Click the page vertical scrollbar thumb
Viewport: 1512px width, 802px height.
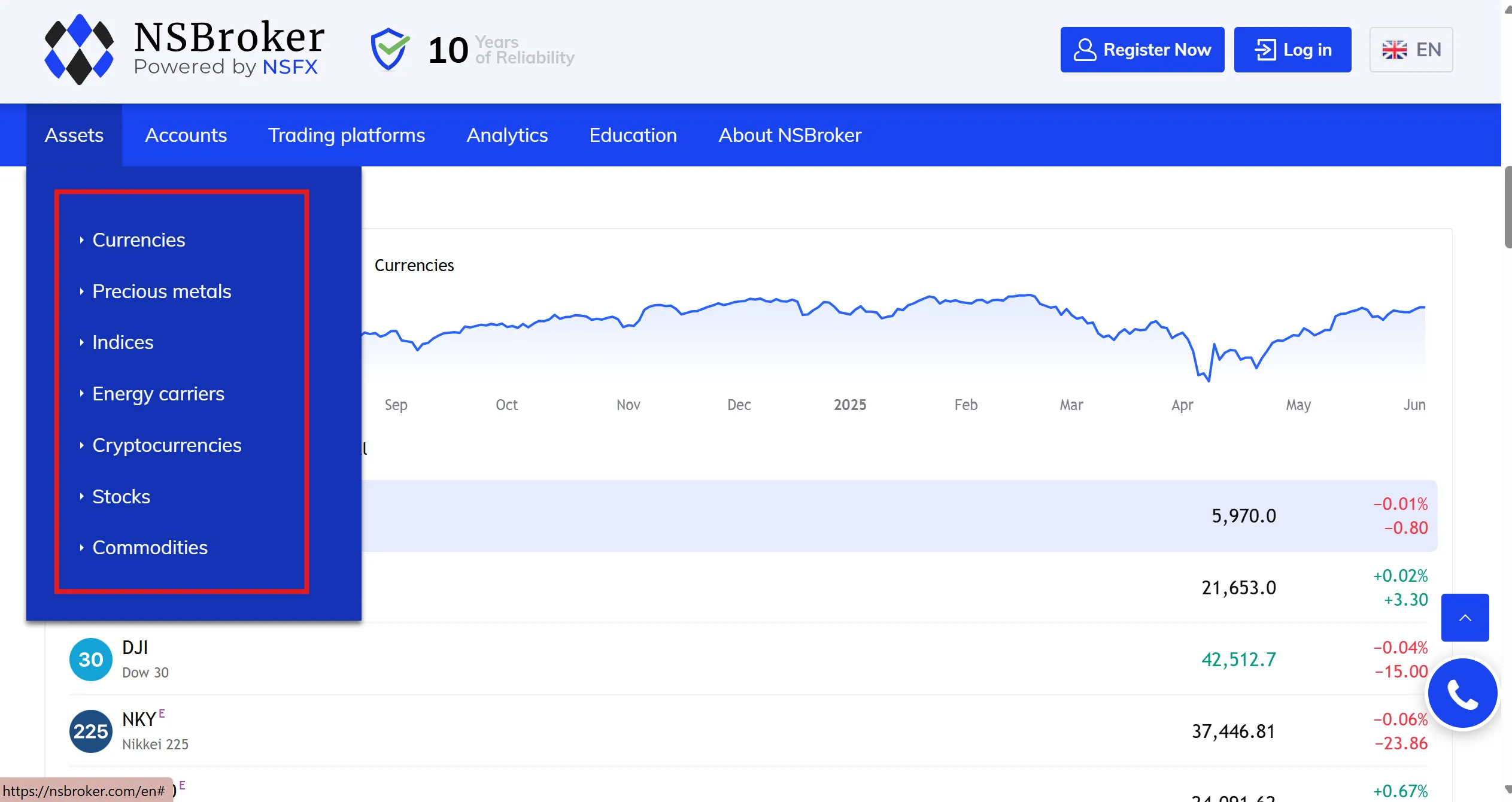1507,207
